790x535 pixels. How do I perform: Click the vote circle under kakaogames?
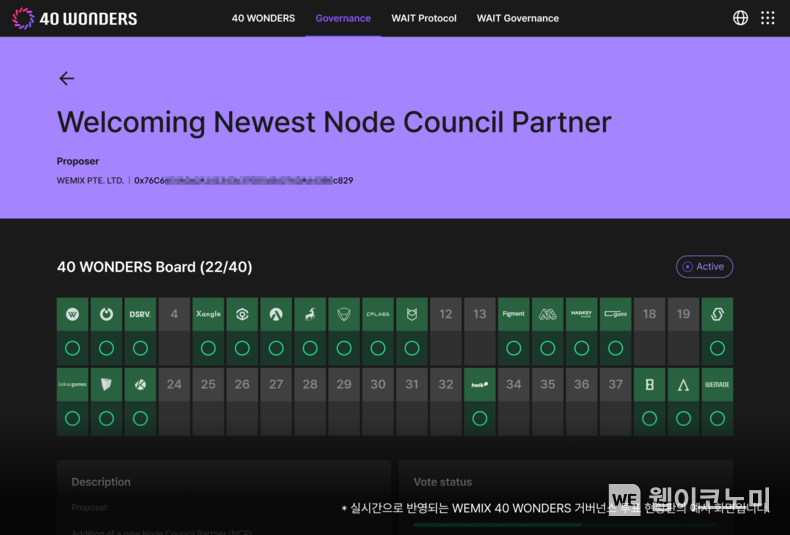point(73,418)
